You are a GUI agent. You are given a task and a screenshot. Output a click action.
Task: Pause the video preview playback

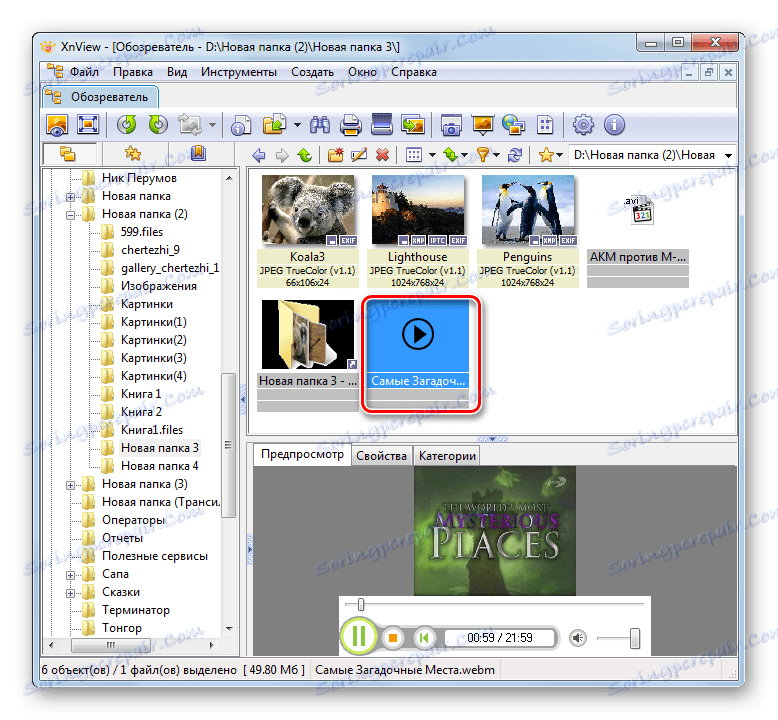coord(359,636)
